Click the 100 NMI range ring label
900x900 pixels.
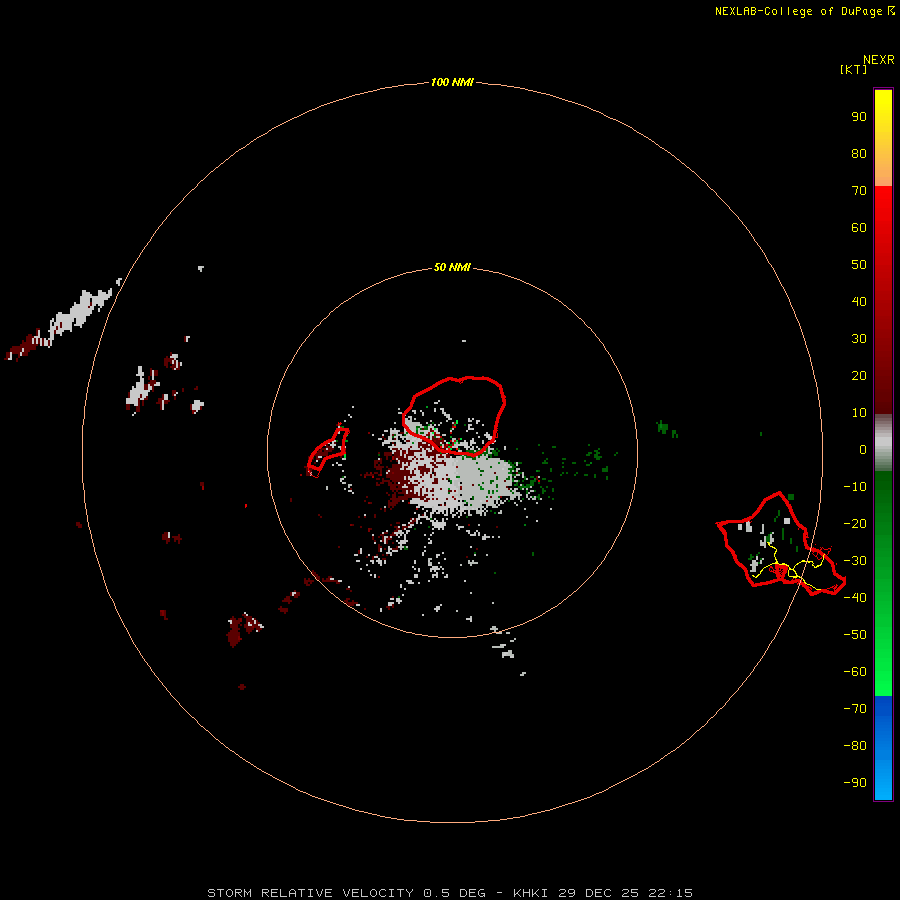(x=452, y=82)
